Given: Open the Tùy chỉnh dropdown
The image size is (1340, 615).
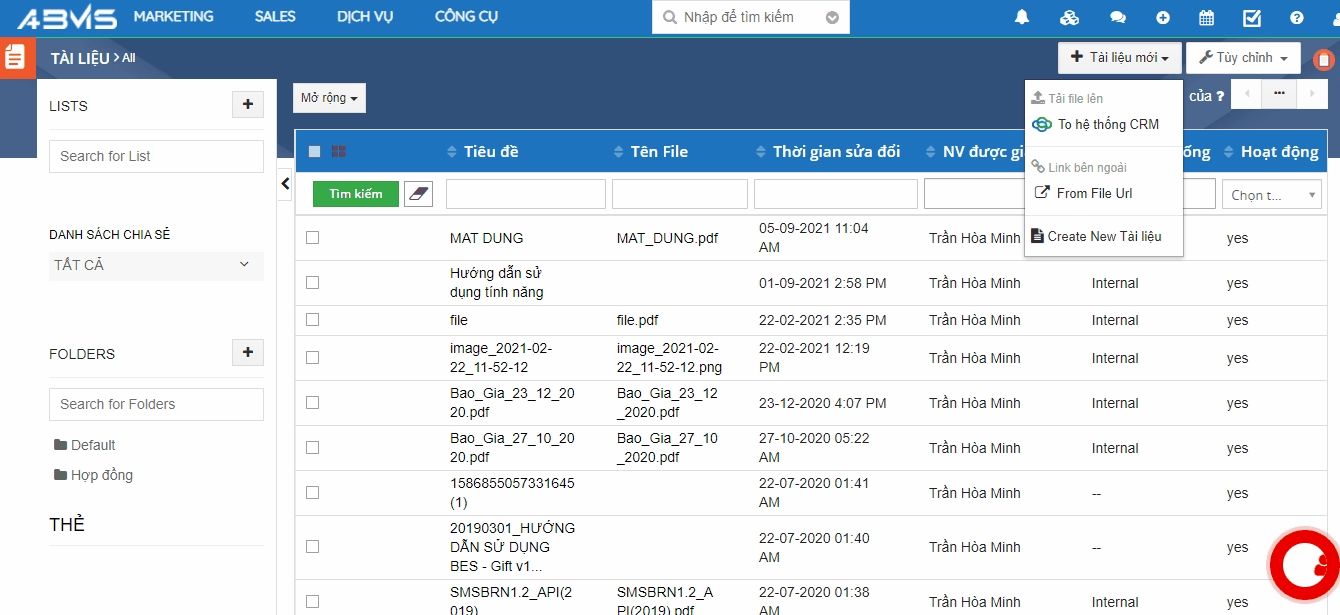Looking at the screenshot, I should pos(1243,58).
